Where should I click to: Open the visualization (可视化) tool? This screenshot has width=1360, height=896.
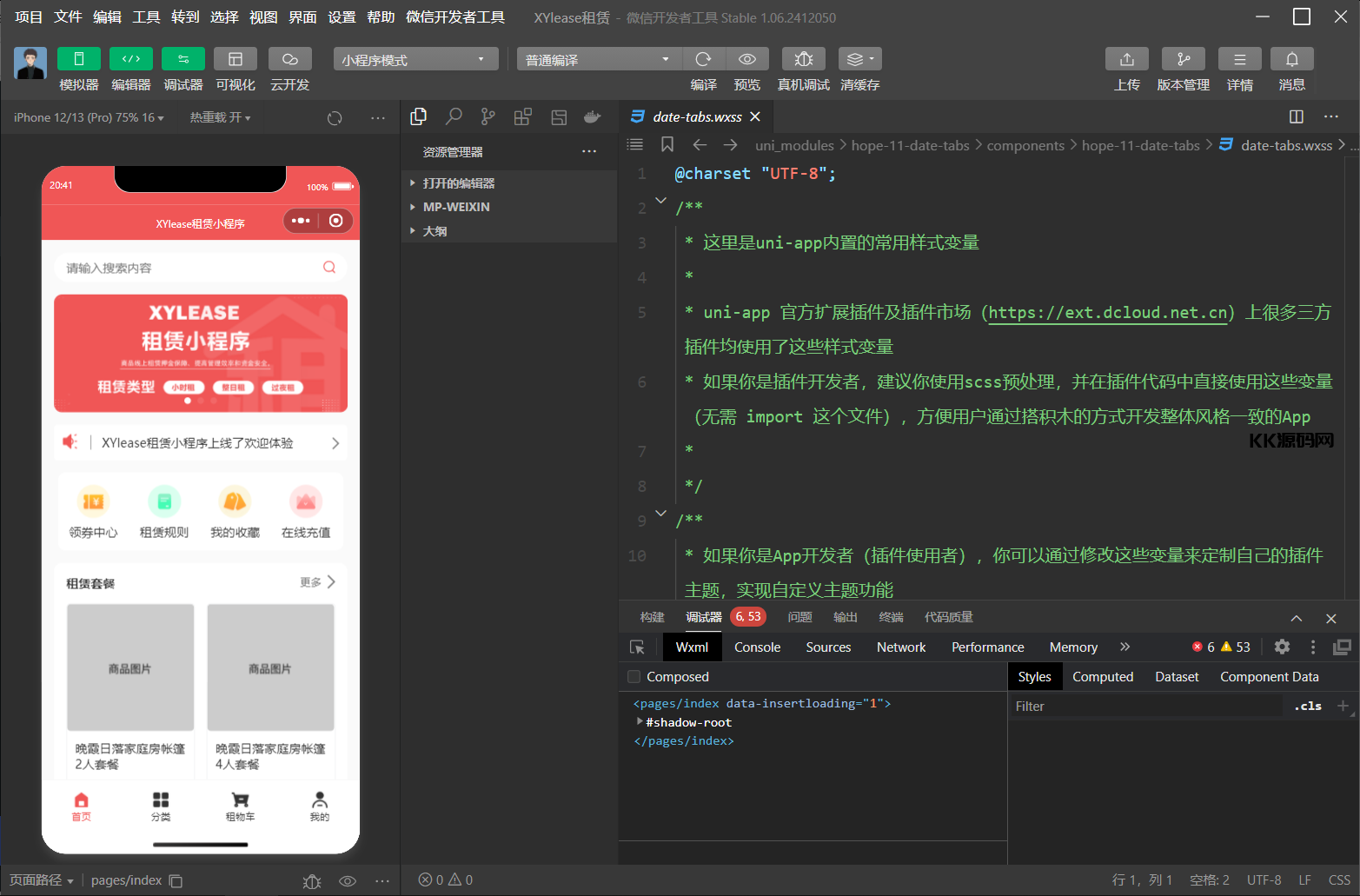coord(236,58)
